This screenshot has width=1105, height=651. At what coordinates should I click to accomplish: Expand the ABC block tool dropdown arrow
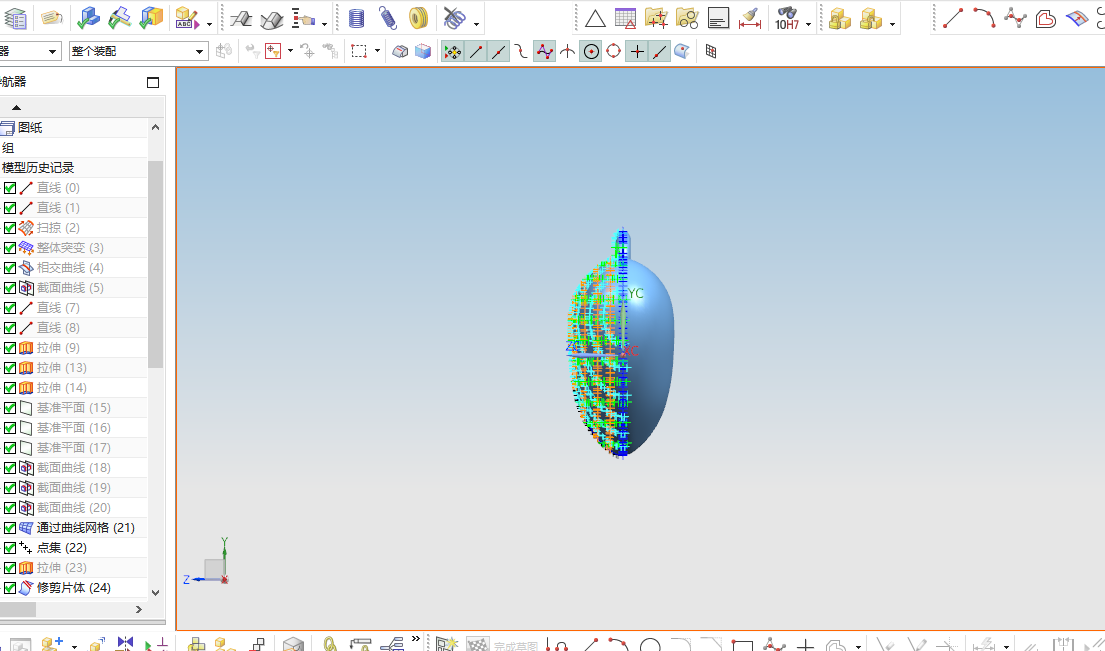209,24
